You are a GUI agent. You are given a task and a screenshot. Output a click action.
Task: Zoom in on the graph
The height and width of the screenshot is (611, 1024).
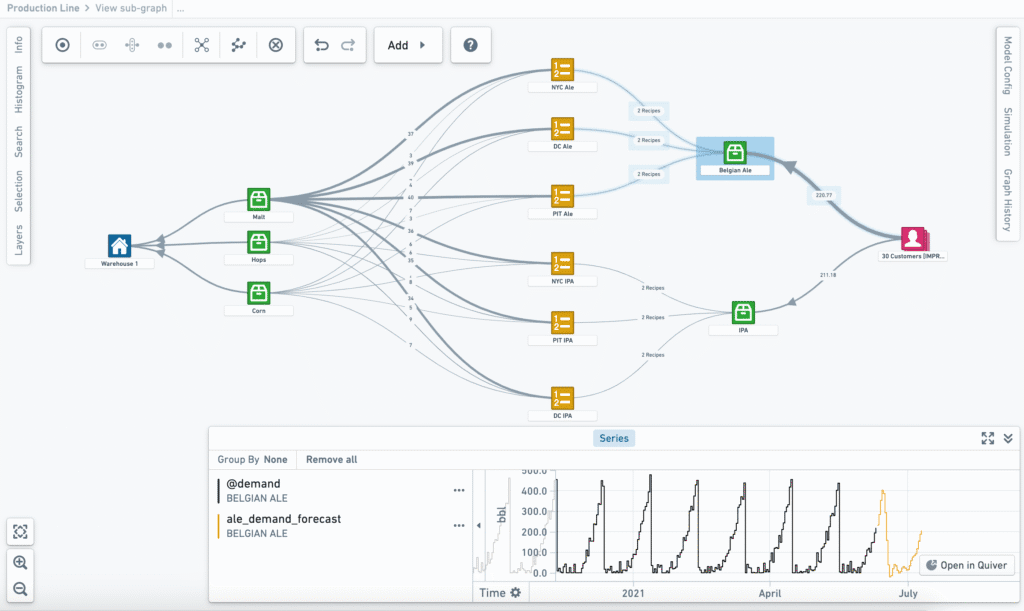(x=20, y=562)
